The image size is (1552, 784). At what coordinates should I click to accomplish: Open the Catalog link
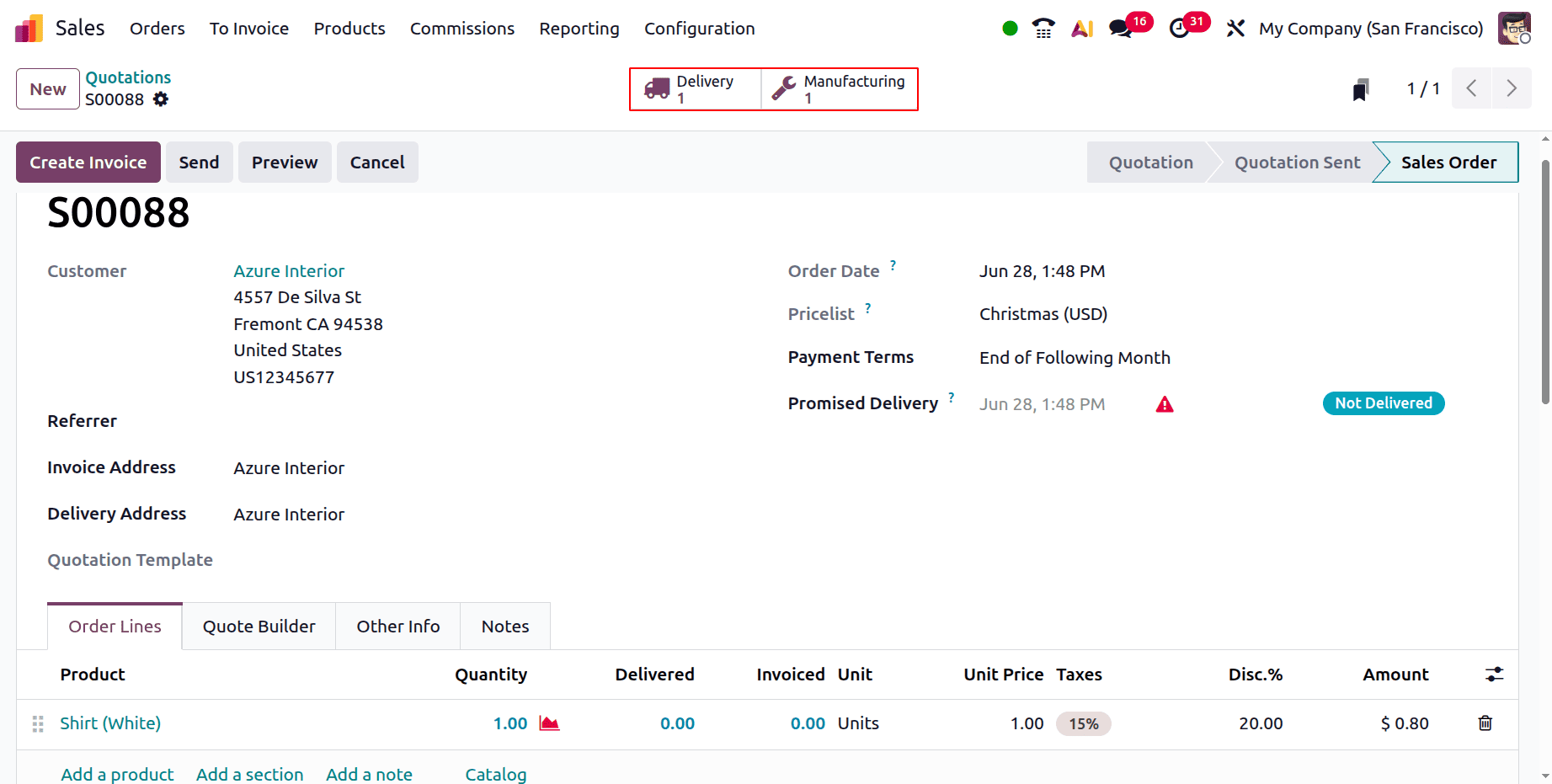496,774
